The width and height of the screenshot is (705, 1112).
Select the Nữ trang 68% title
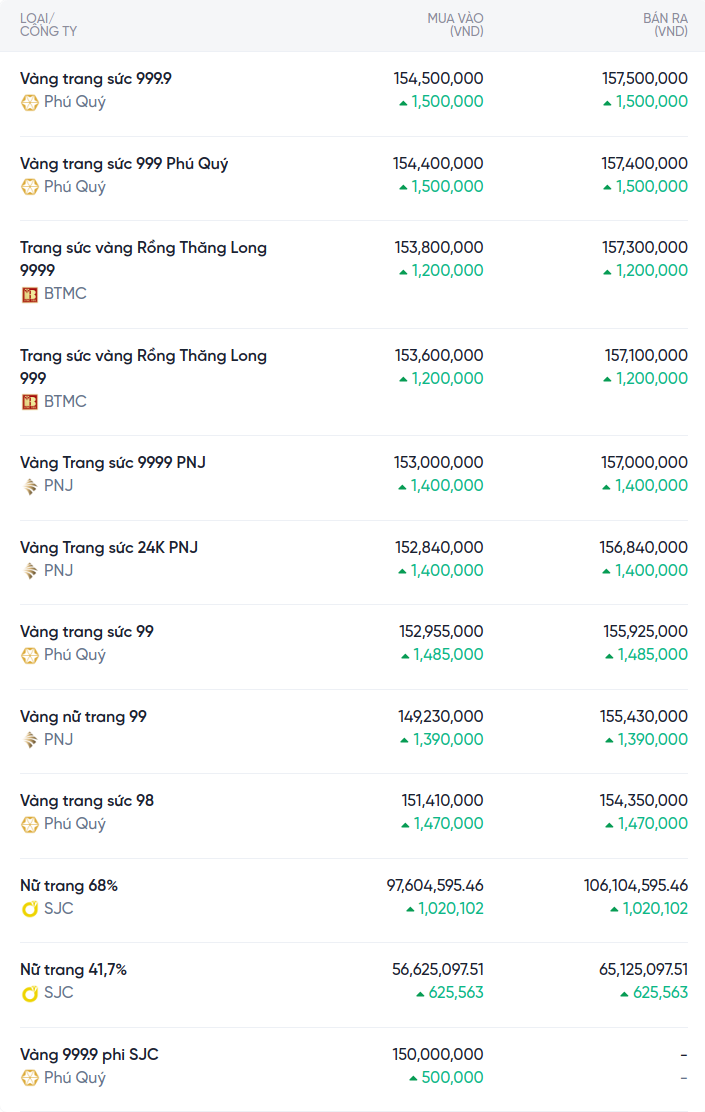69,886
